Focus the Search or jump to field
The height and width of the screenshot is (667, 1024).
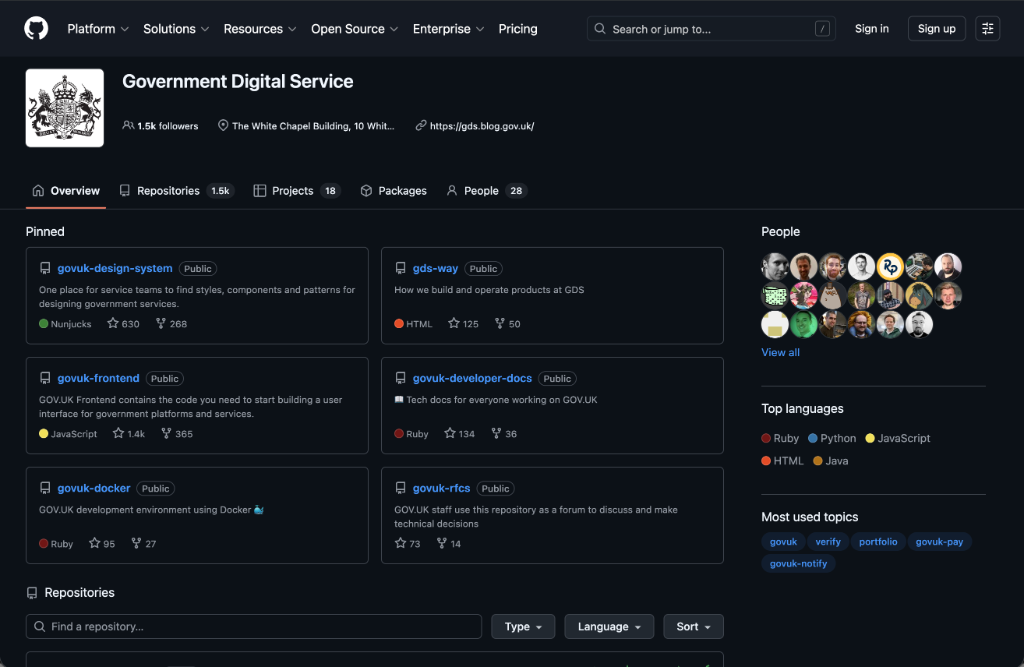tap(711, 29)
